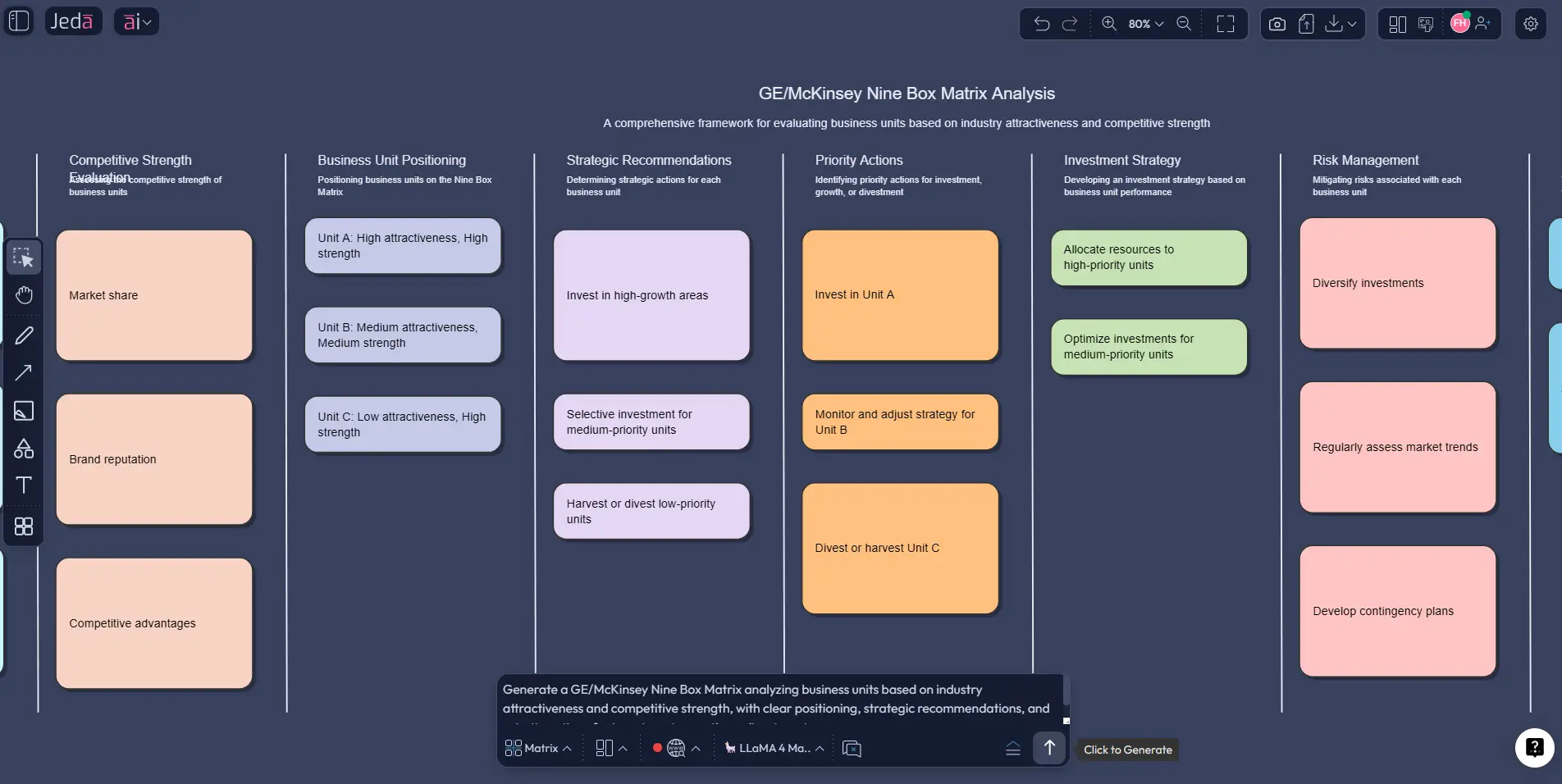Screen dimensions: 1562x784
Task: Open the Jeda logo menu
Action: pyautogui.click(x=72, y=21)
